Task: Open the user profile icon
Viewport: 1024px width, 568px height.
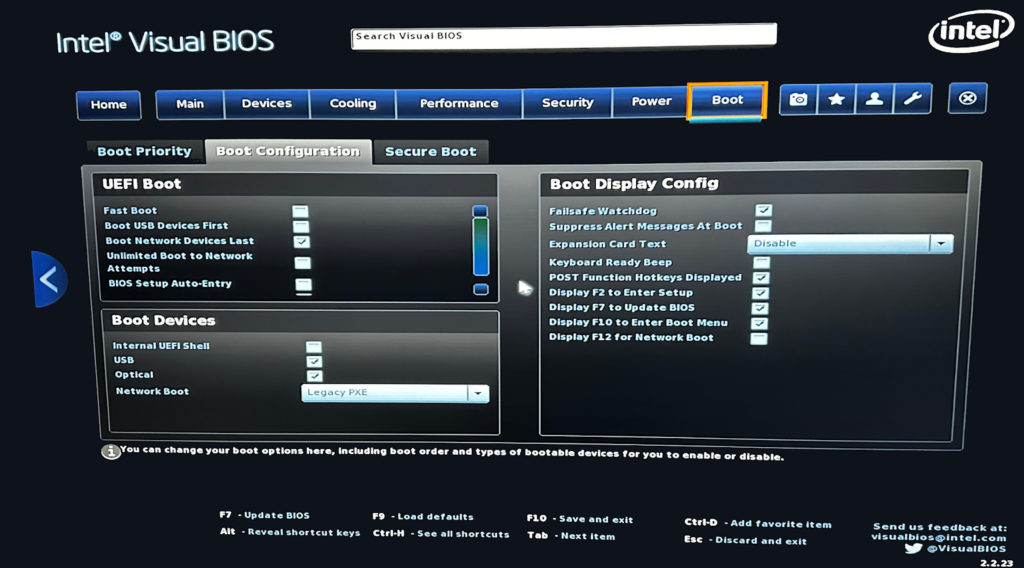Action: [874, 99]
